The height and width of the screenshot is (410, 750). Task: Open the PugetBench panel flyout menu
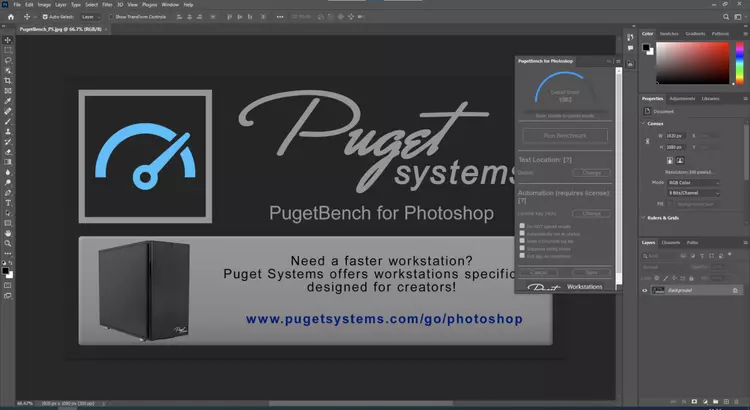tap(618, 61)
